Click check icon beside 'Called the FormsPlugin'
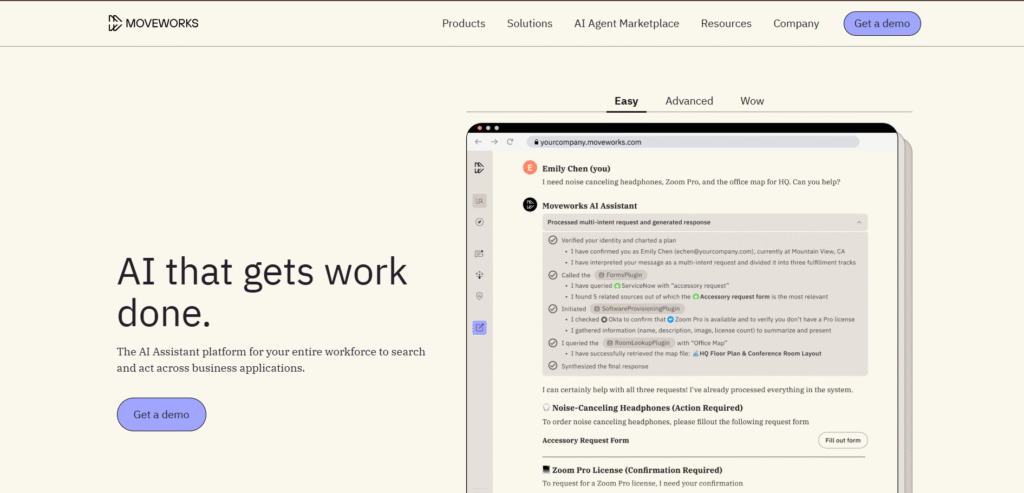The height and width of the screenshot is (493, 1024). pyautogui.click(x=553, y=275)
